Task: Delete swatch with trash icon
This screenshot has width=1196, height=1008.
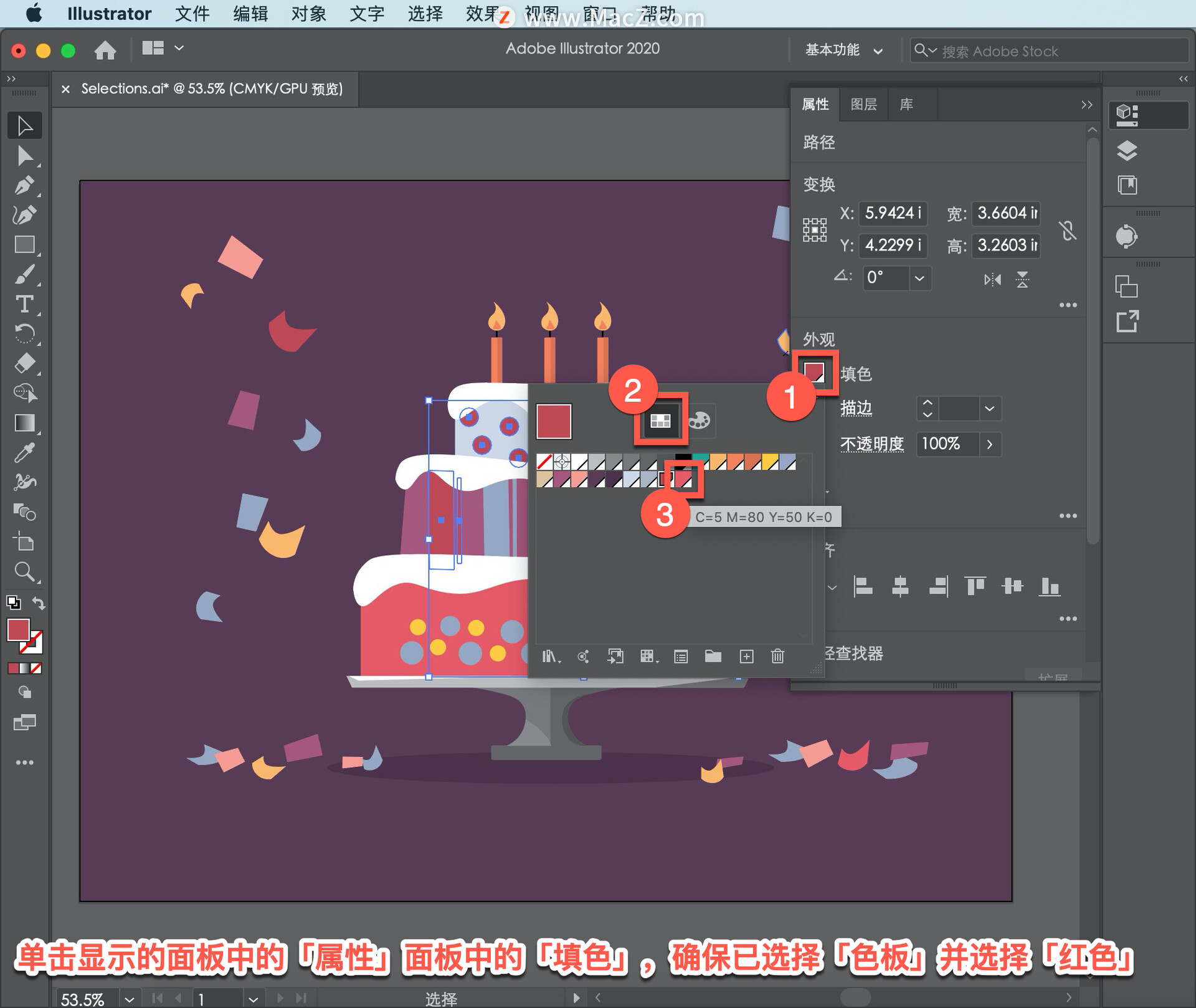Action: coord(777,656)
